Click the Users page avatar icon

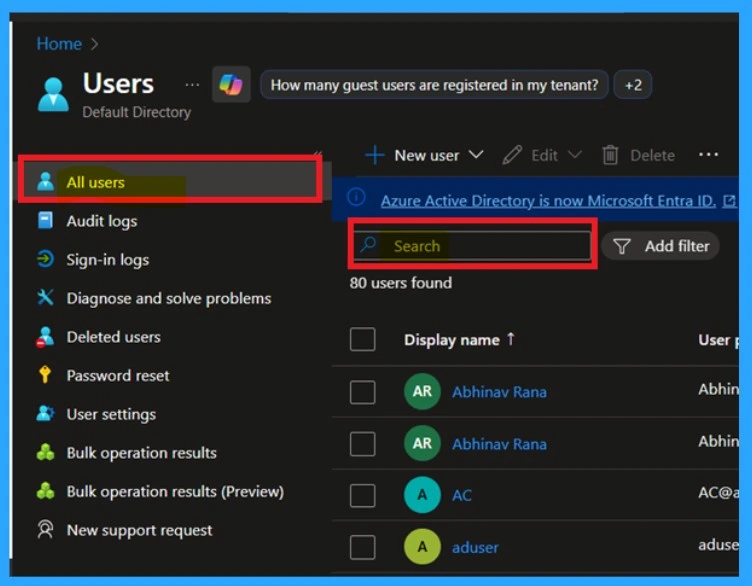[x=53, y=94]
